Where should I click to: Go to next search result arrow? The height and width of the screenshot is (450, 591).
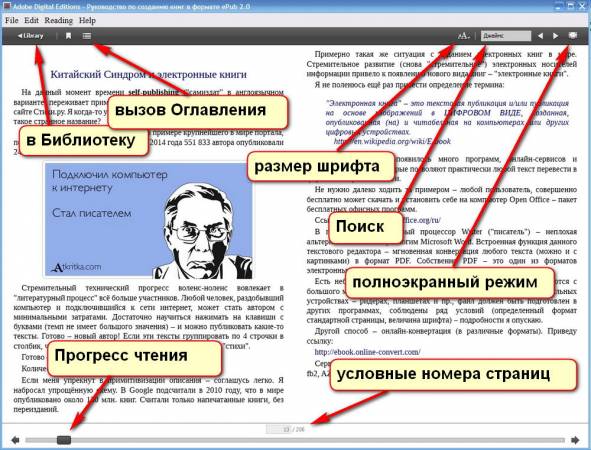pos(555,36)
